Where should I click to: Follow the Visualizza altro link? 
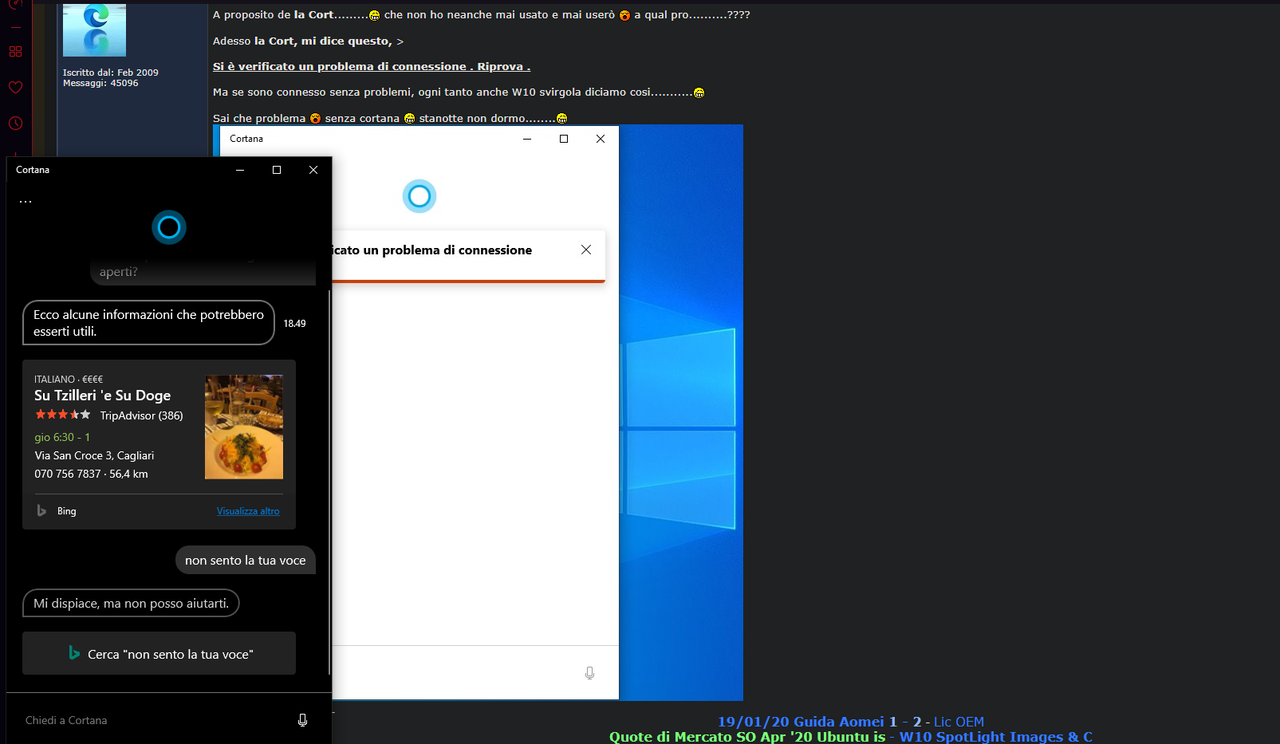(248, 511)
